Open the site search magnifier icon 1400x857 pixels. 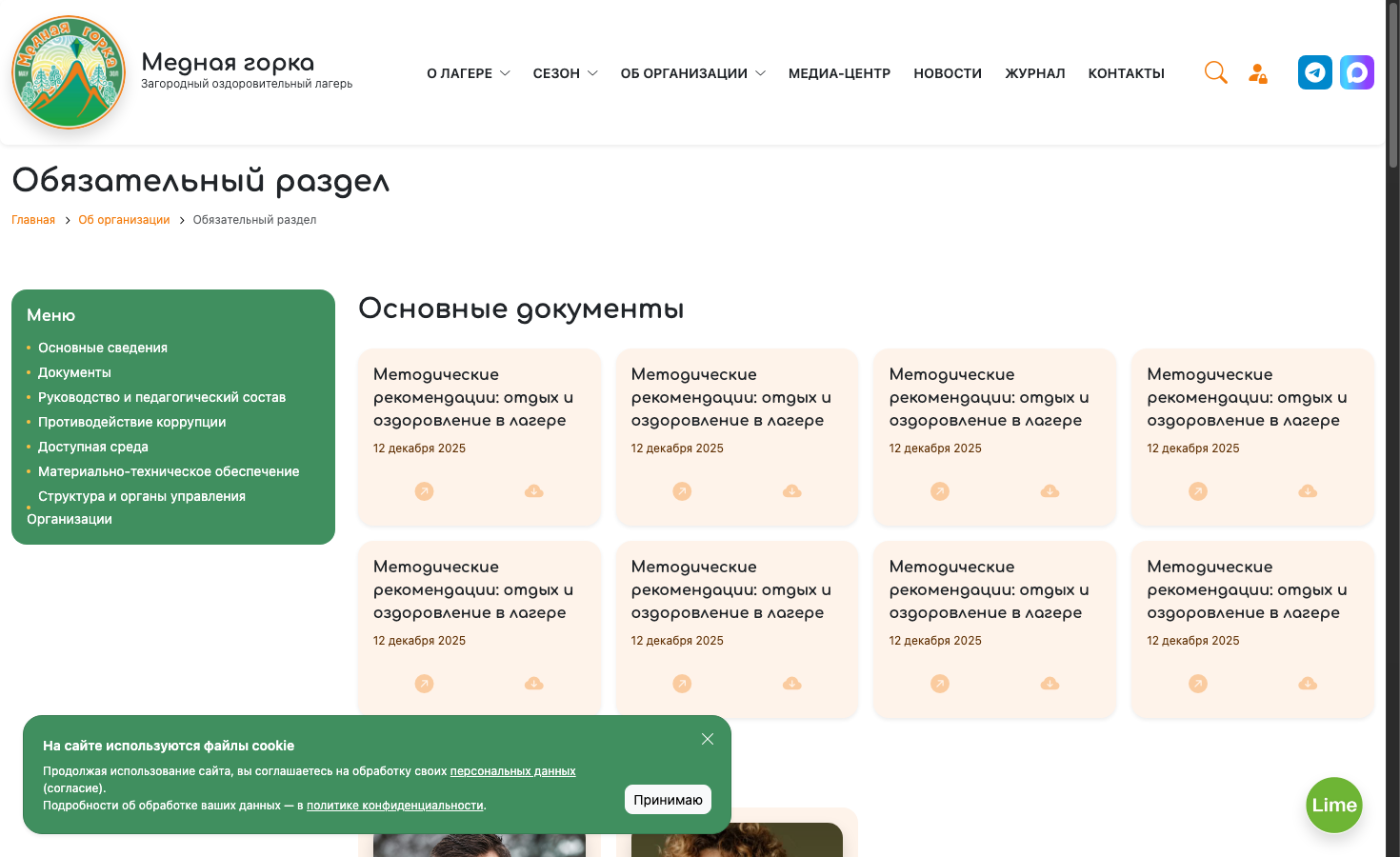pos(1215,72)
